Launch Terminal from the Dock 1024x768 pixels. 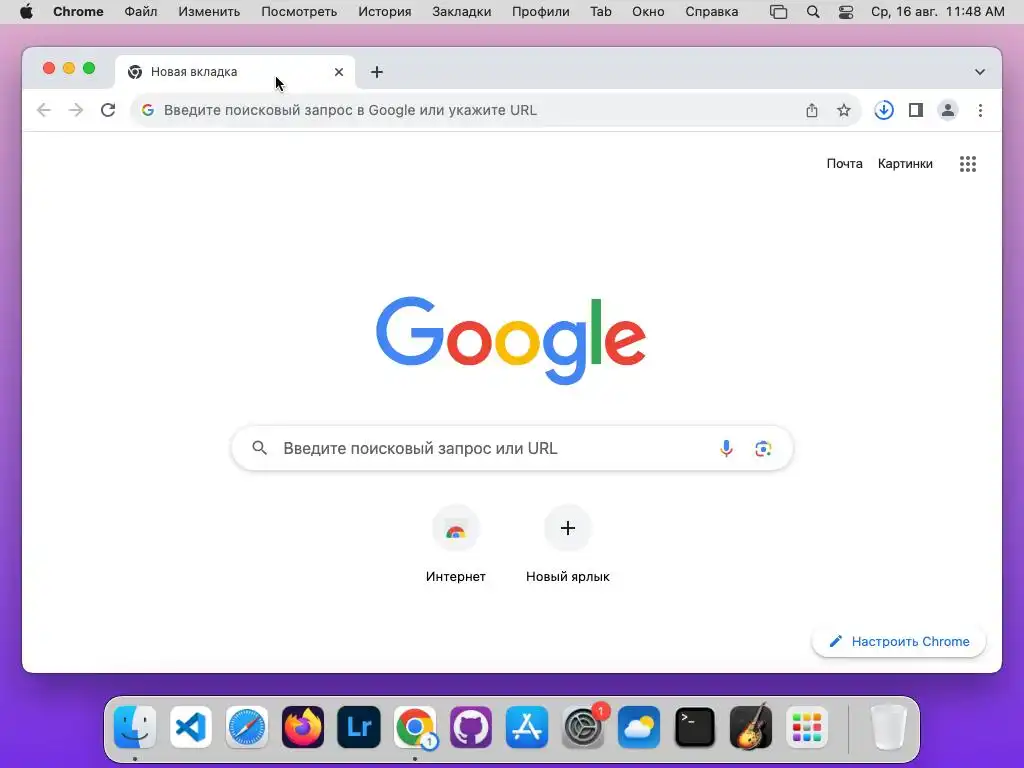point(695,727)
